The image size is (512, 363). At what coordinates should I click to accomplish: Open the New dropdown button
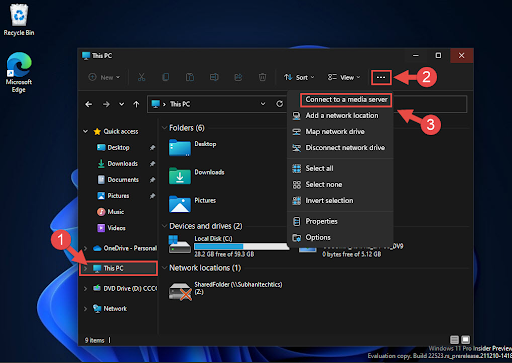tap(104, 77)
